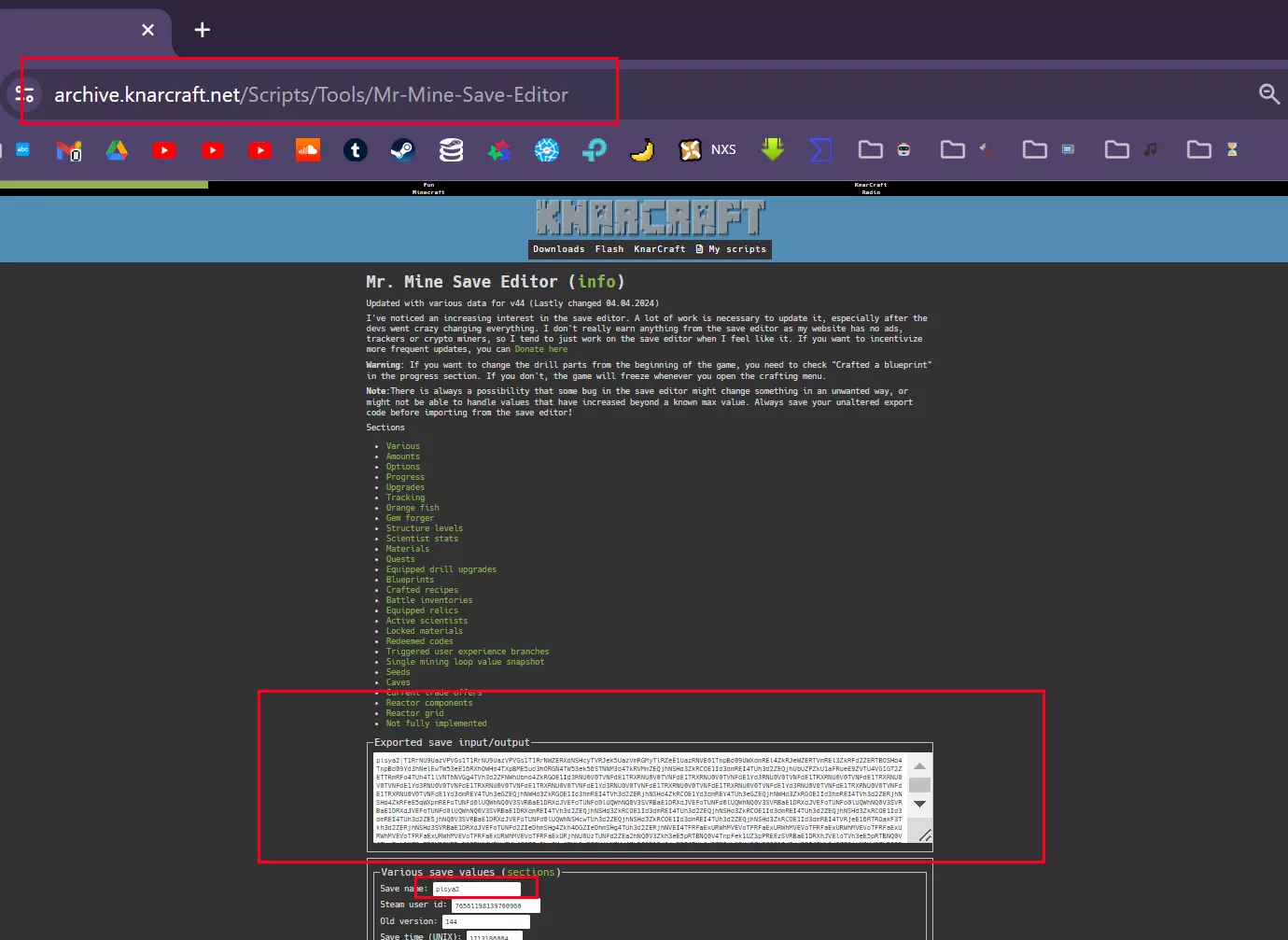Follow the Donate here link
The width and height of the screenshot is (1288, 940).
541,349
